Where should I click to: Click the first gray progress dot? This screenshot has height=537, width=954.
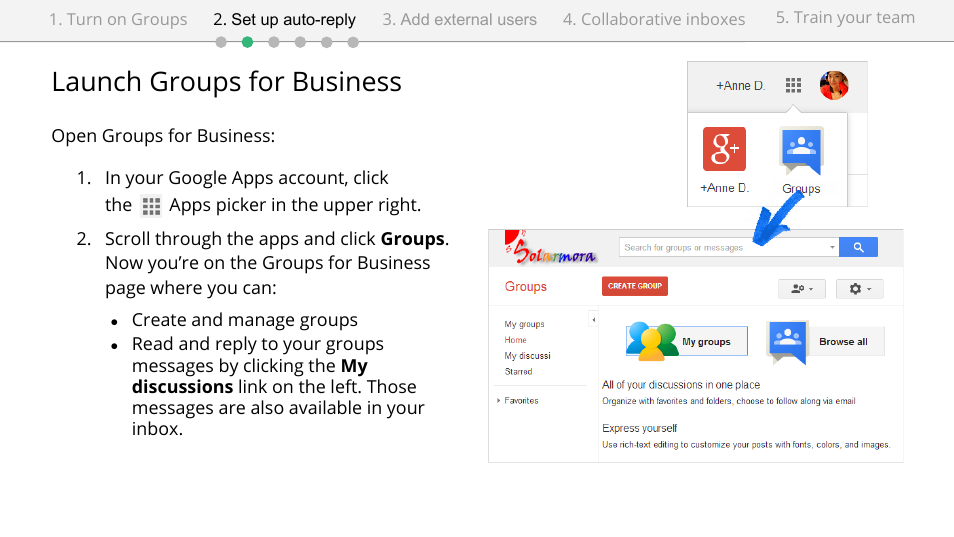tap(221, 42)
